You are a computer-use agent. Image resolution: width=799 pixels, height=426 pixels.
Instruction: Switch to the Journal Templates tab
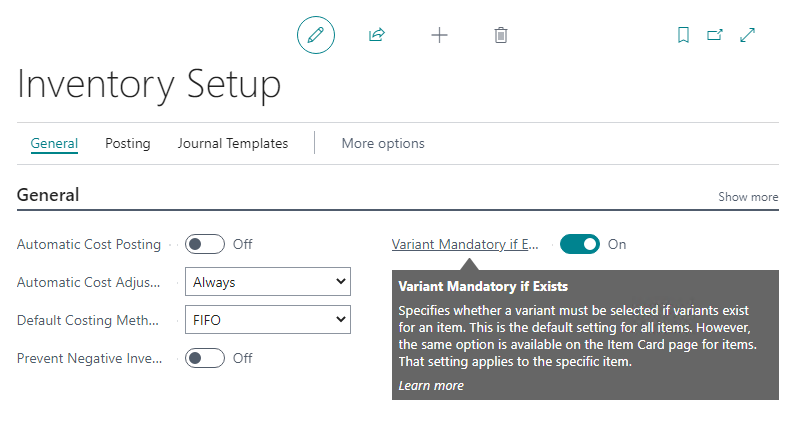pos(233,143)
